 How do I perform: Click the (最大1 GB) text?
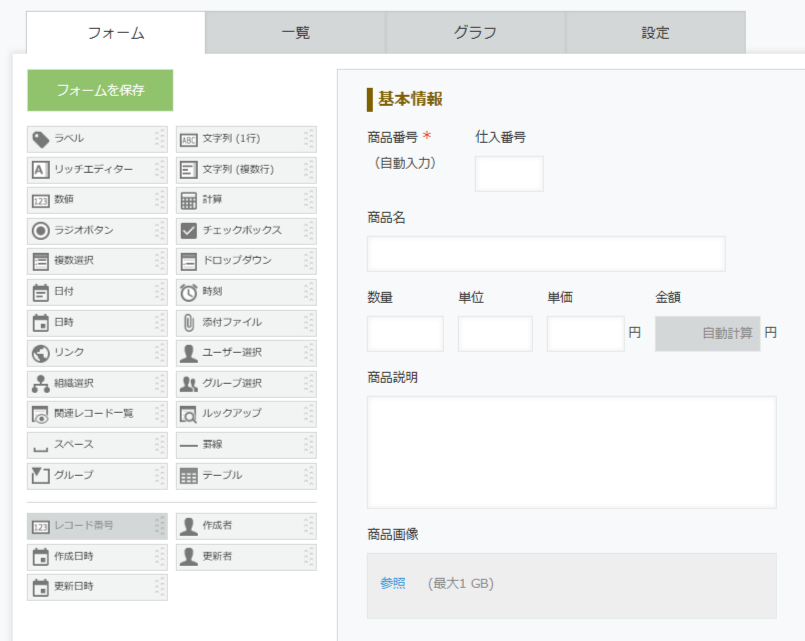(461, 584)
